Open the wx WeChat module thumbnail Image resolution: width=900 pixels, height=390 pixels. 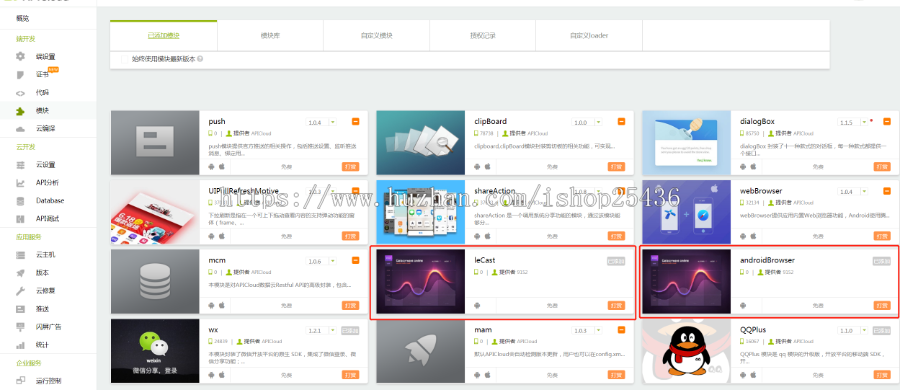[x=155, y=352]
